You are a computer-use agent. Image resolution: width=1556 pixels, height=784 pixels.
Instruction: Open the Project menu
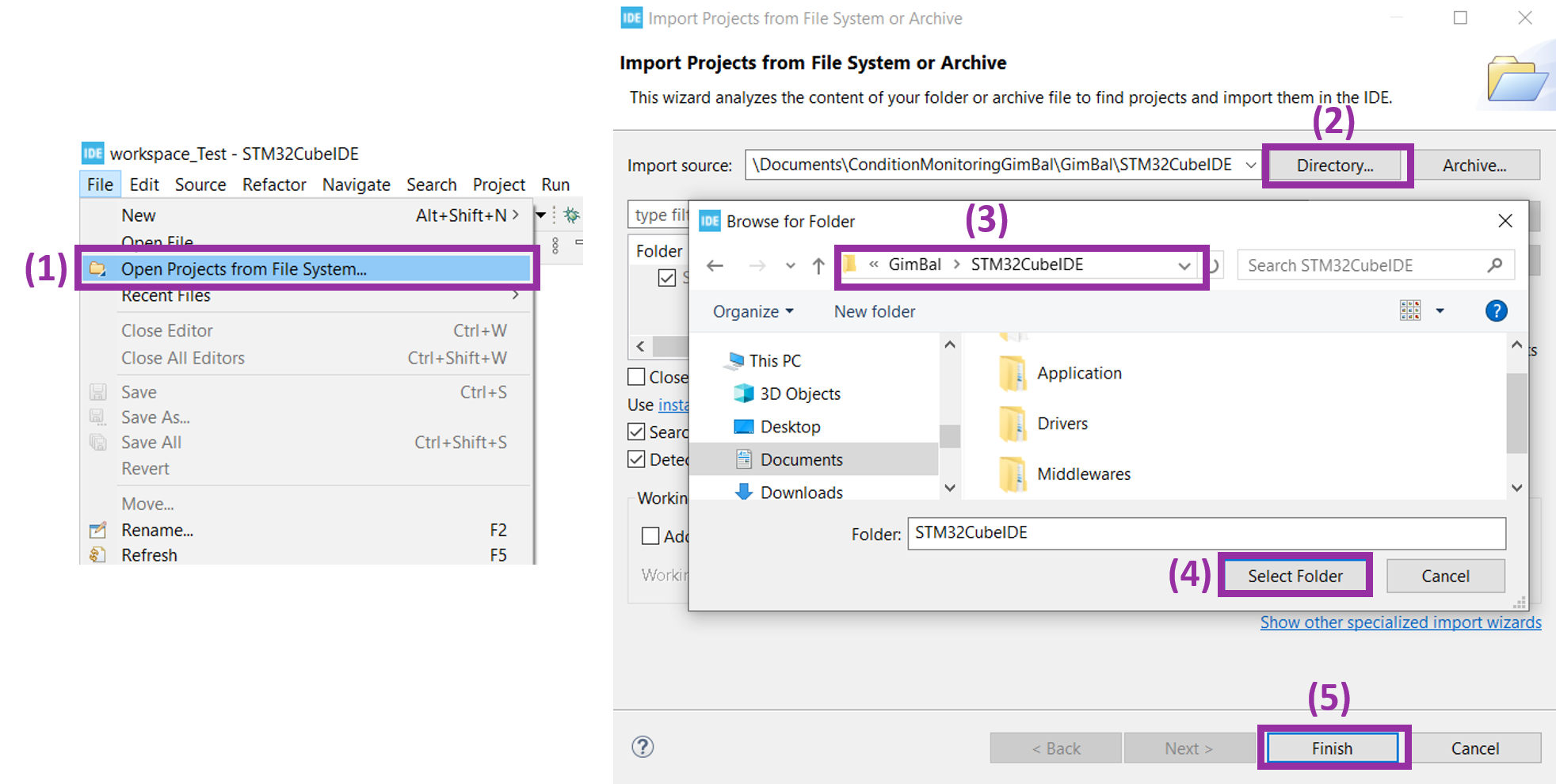[499, 185]
